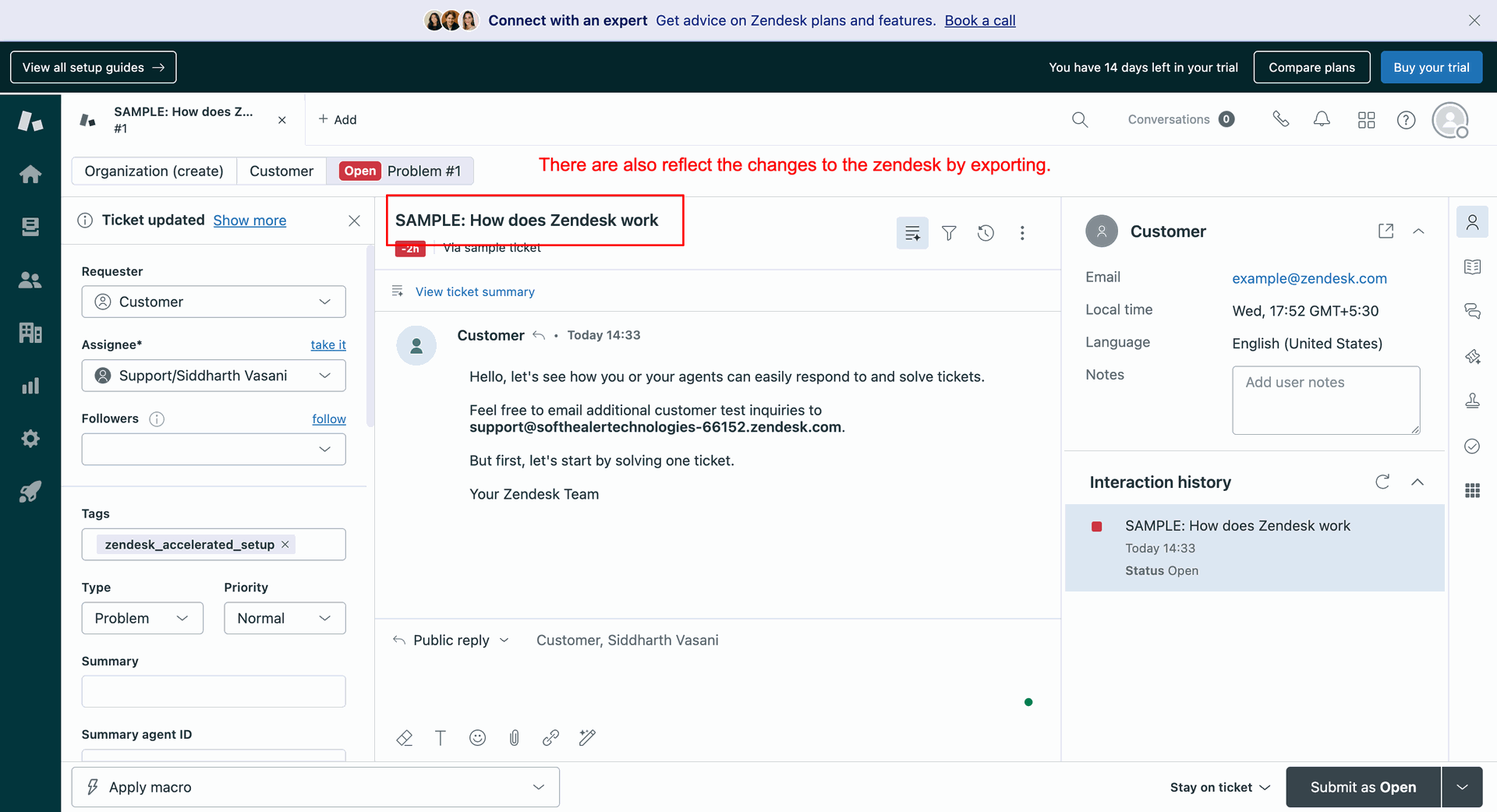1497x812 pixels.
Task: Open the user profile avatar
Action: (1450, 120)
